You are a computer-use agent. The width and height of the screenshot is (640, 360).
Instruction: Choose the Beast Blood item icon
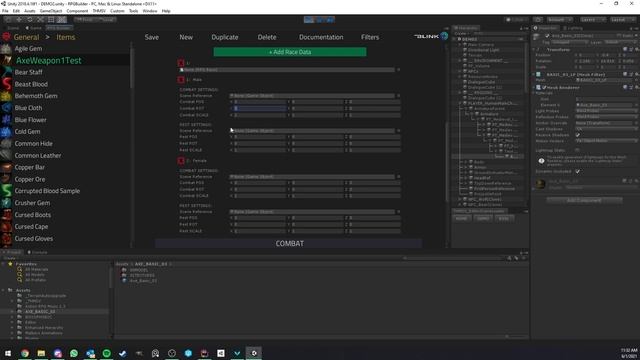click(6, 84)
